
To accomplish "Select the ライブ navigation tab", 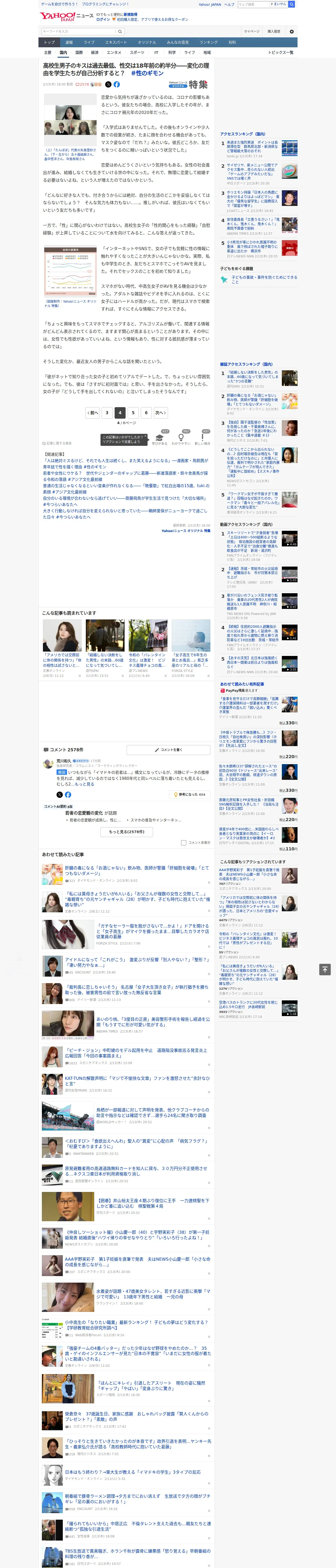I will point(89,43).
